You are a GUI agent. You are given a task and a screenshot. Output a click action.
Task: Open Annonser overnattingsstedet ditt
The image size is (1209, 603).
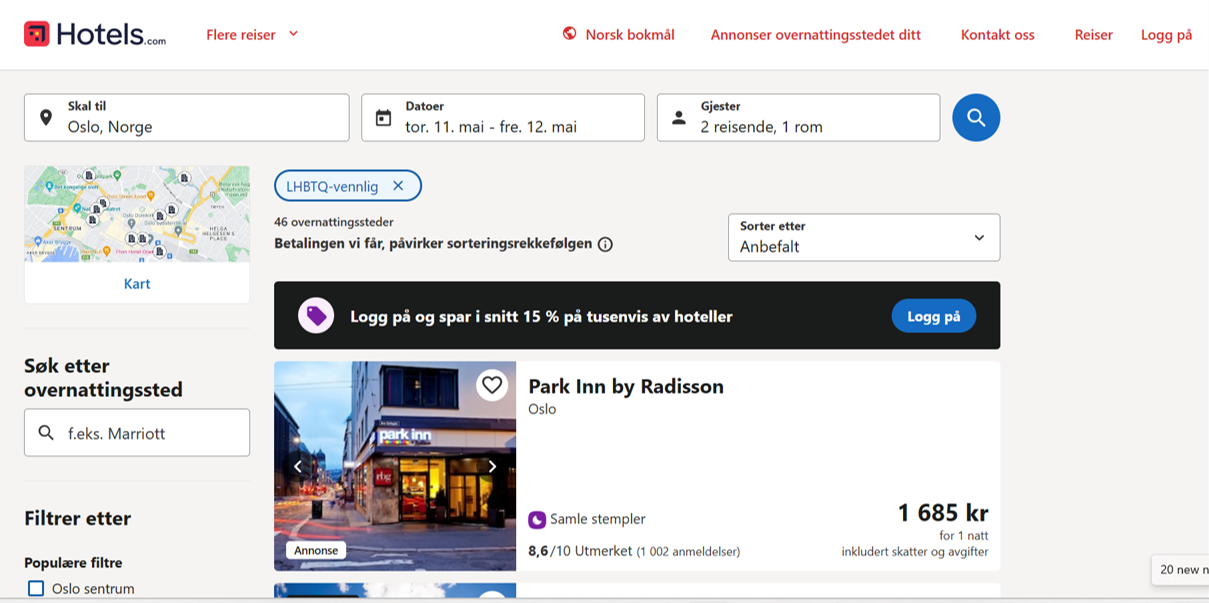(x=816, y=34)
